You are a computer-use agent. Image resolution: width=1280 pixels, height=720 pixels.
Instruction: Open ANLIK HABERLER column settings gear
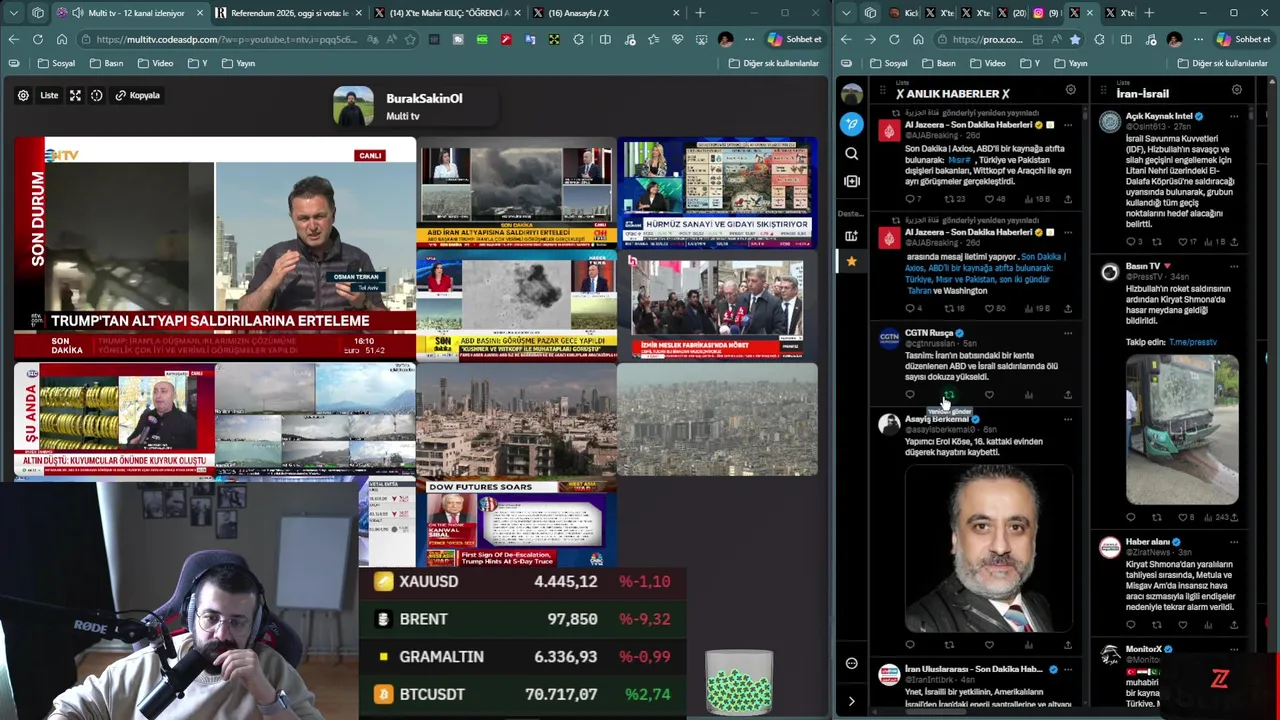point(1070,90)
